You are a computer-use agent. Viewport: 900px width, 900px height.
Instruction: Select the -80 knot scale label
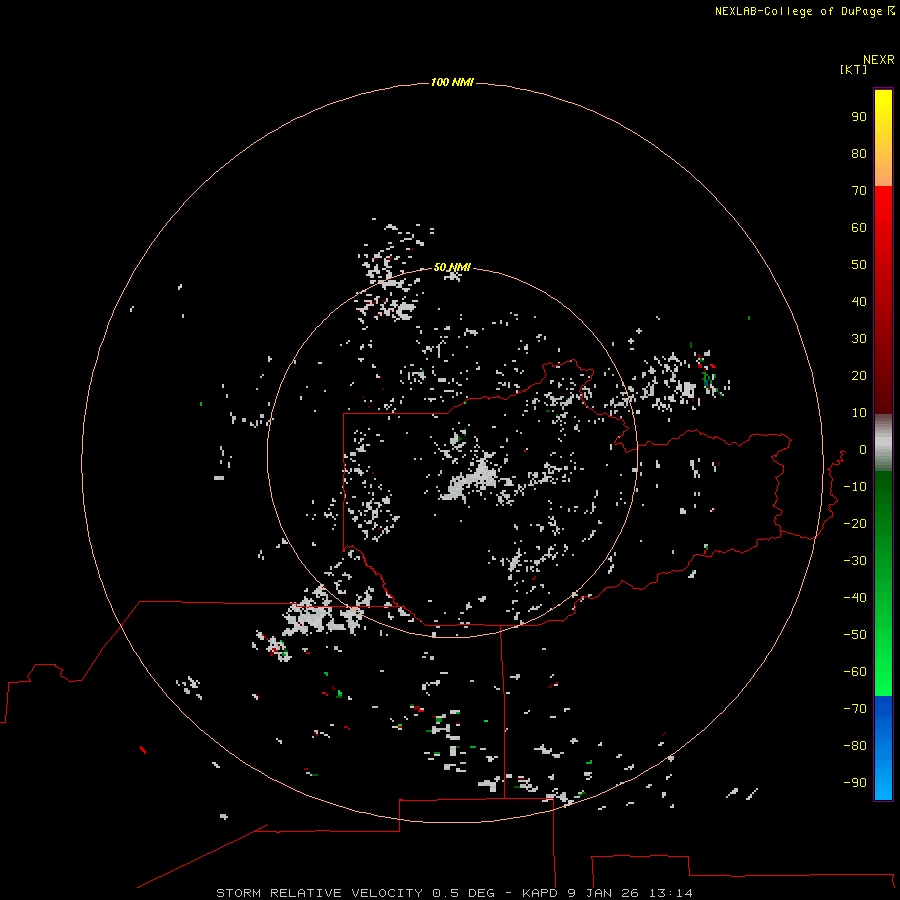[855, 746]
